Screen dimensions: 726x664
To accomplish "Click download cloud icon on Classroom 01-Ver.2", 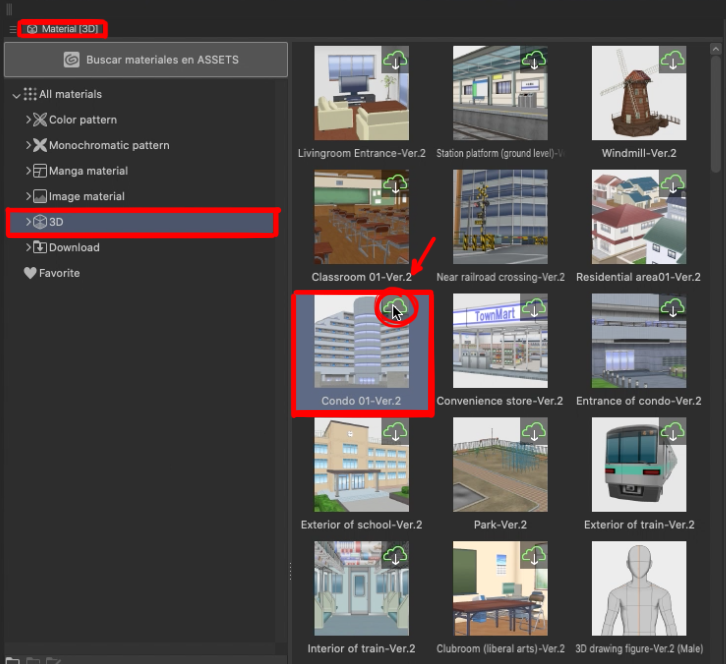I will (397, 184).
